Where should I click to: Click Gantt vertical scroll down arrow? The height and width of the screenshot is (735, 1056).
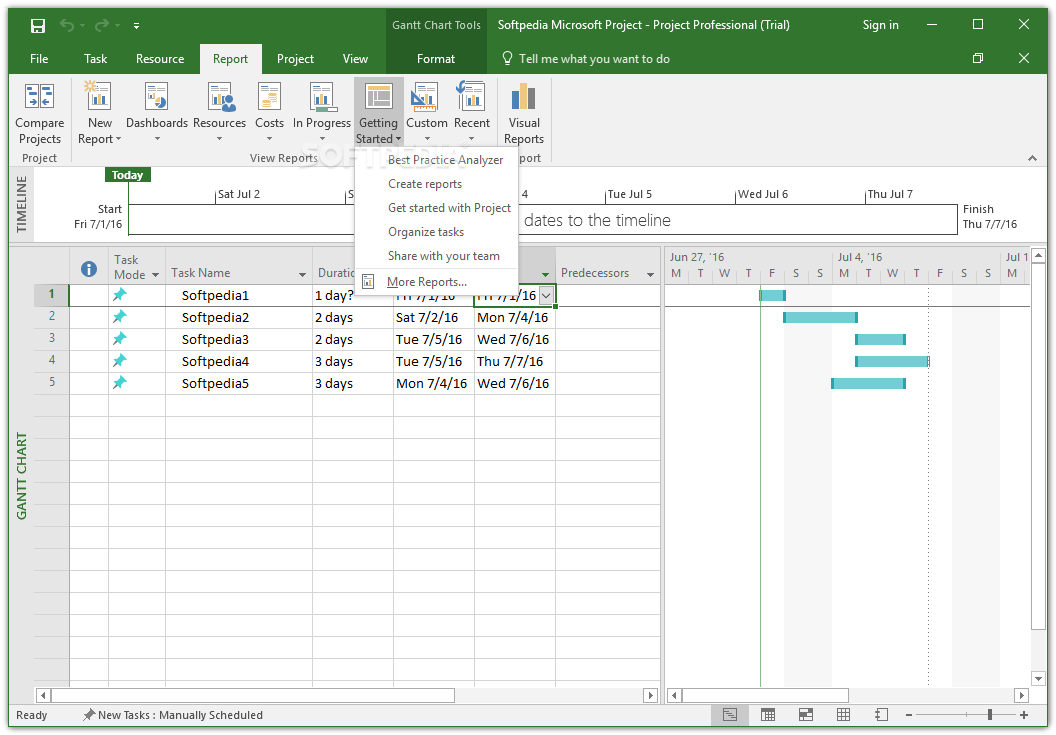(x=1038, y=678)
